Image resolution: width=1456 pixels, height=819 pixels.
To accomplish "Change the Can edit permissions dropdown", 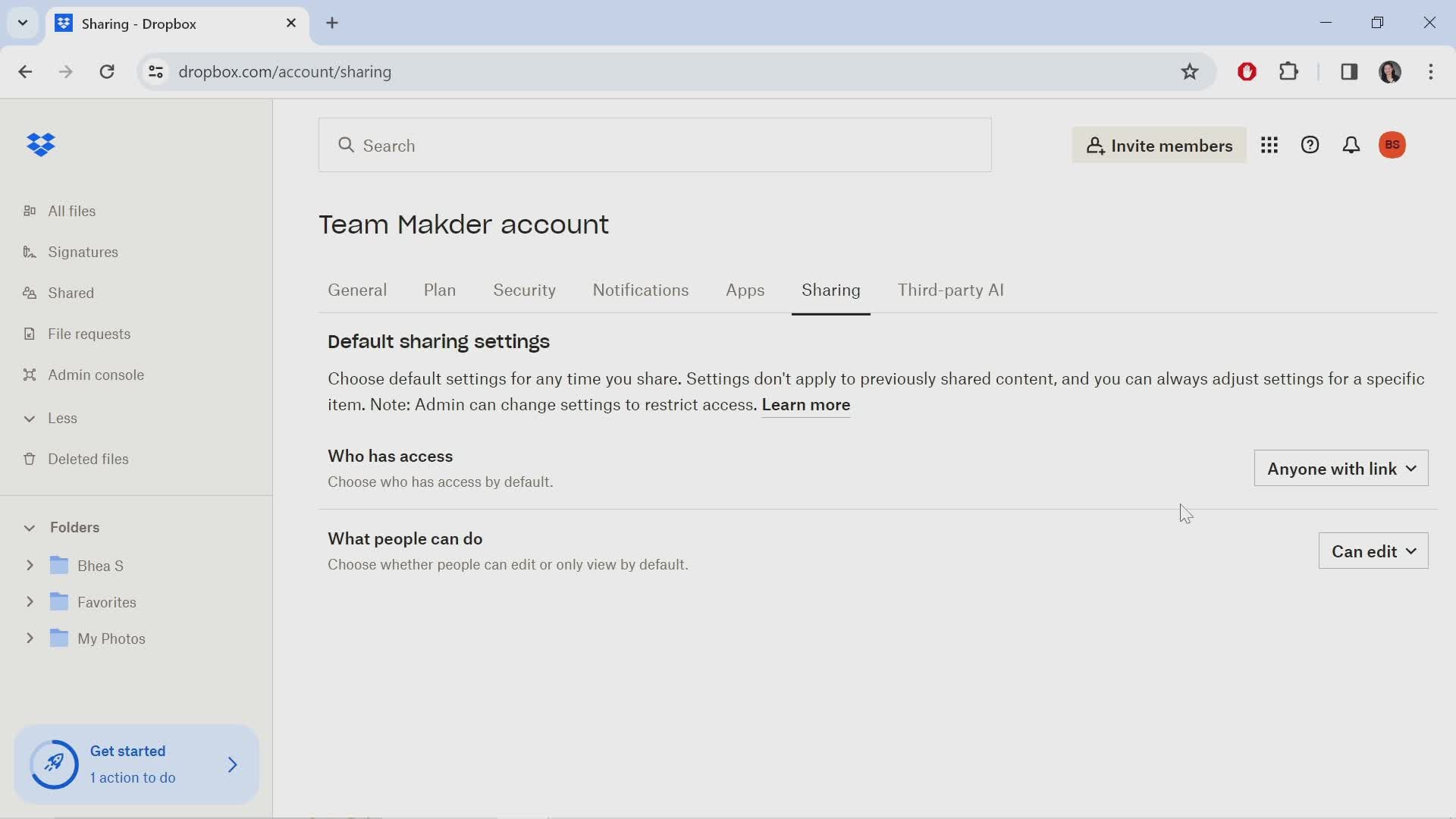I will pyautogui.click(x=1373, y=551).
